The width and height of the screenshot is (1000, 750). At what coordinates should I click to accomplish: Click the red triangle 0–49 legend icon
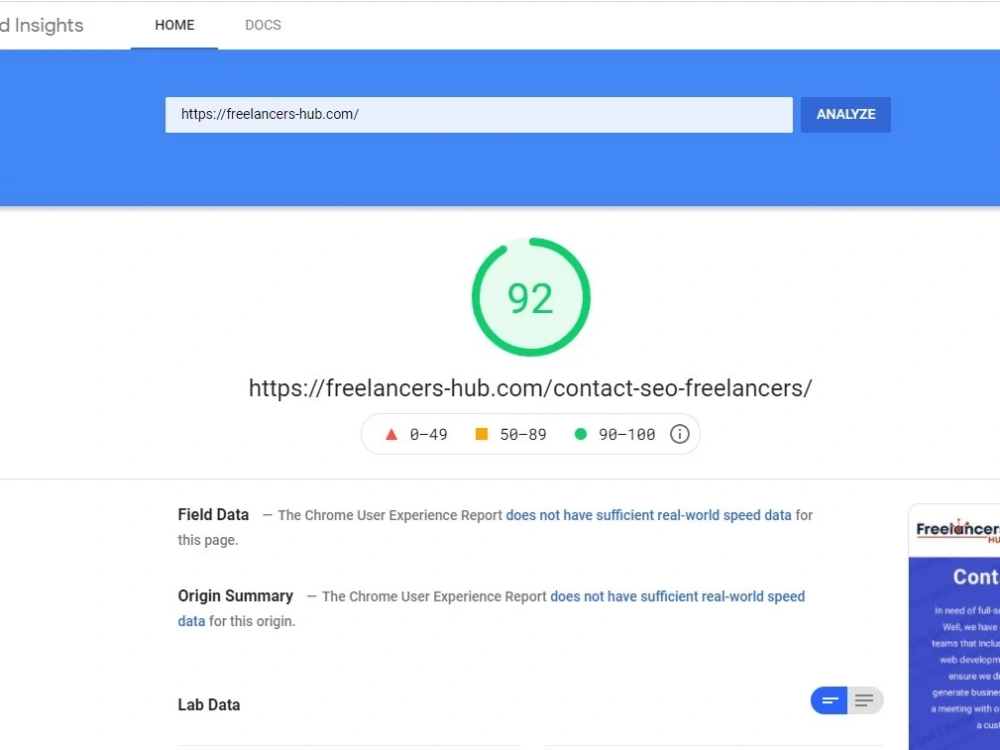(x=392, y=434)
